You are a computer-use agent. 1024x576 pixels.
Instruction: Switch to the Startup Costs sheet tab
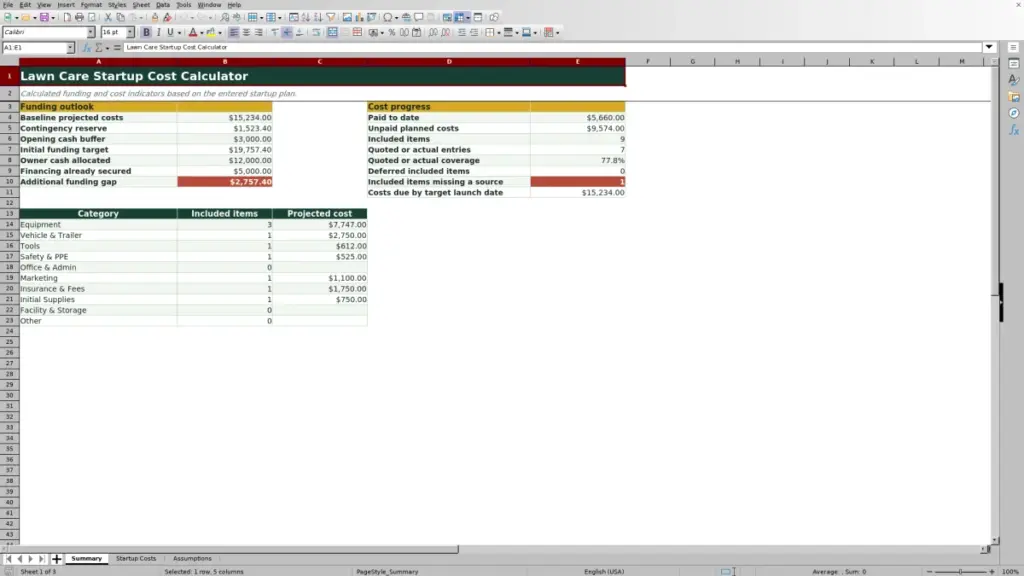(x=136, y=558)
